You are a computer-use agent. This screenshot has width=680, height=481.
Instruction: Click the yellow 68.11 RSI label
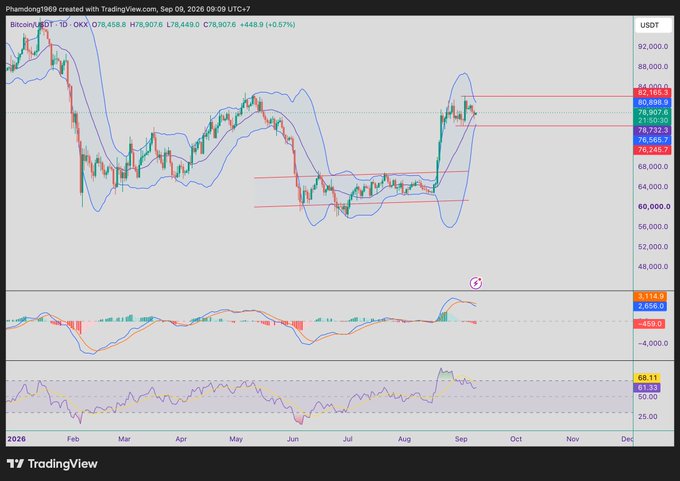(647, 378)
